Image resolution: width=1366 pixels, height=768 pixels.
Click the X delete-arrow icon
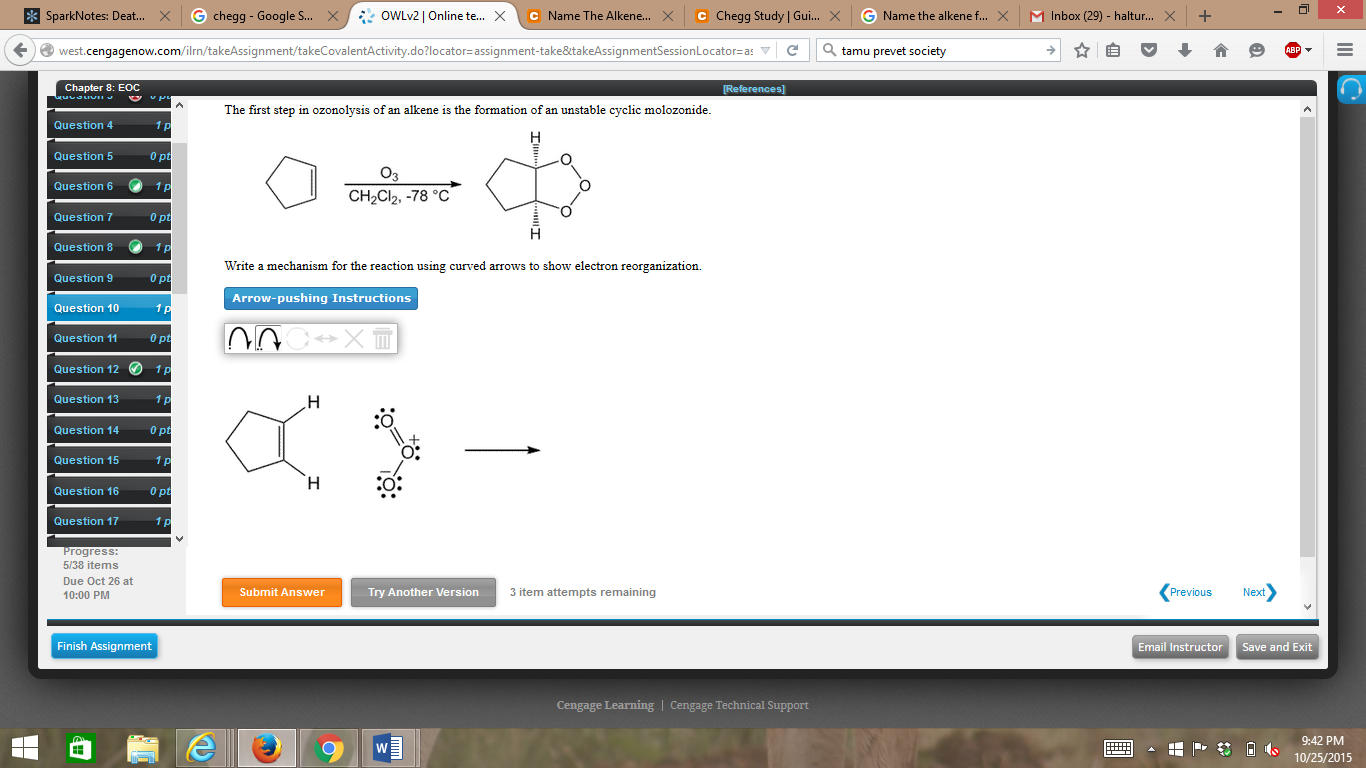click(352, 338)
